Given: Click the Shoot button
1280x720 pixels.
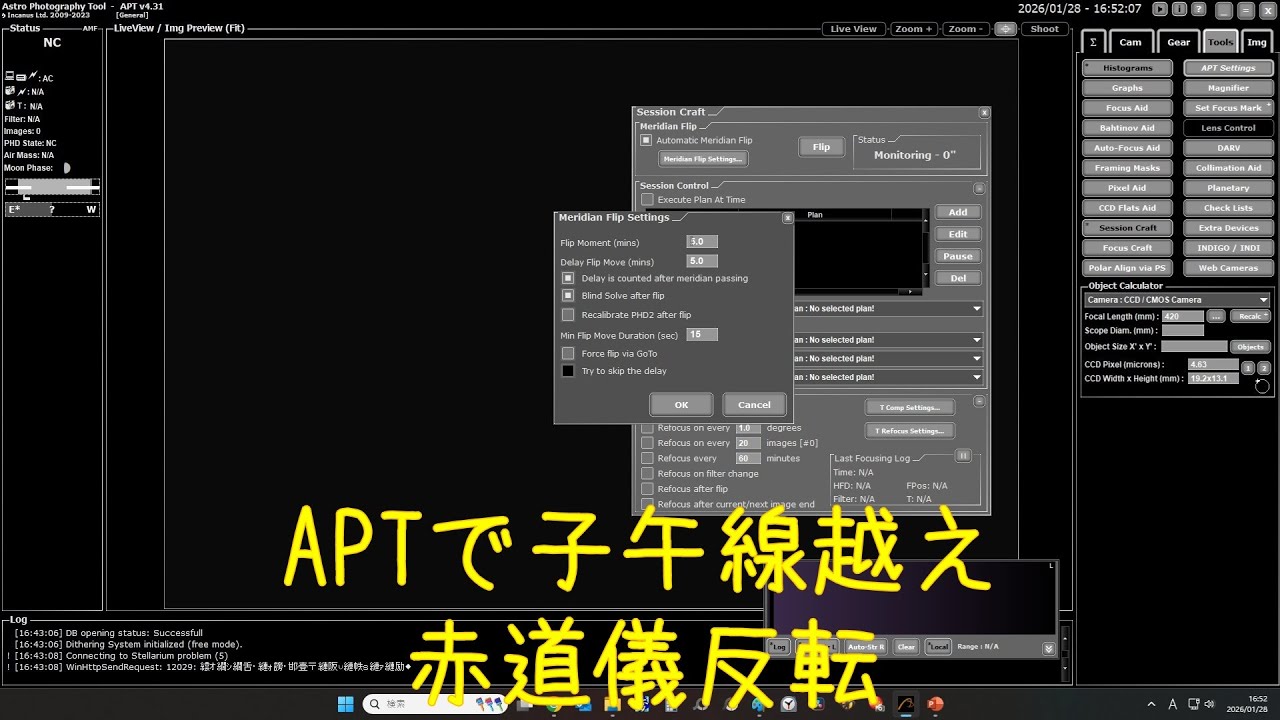Looking at the screenshot, I should pyautogui.click(x=1044, y=29).
